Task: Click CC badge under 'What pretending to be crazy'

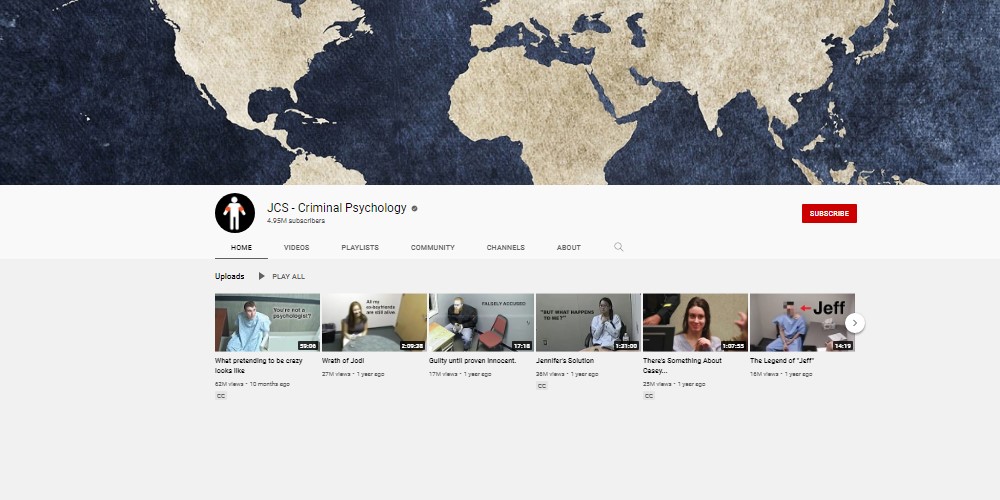Action: [x=221, y=396]
